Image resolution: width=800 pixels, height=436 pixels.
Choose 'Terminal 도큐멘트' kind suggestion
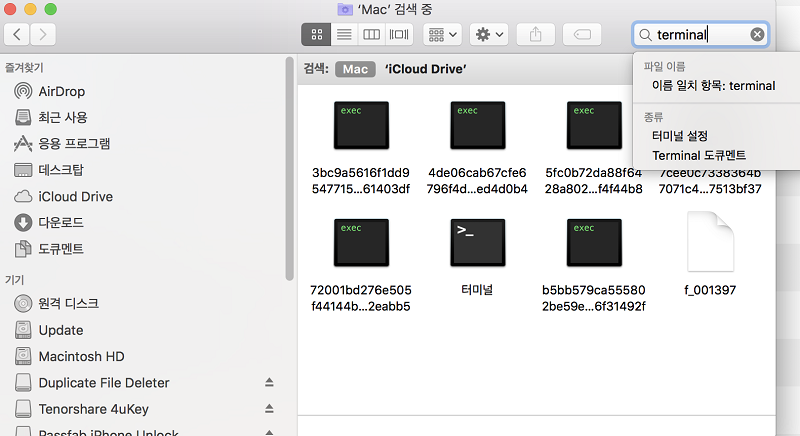click(699, 156)
